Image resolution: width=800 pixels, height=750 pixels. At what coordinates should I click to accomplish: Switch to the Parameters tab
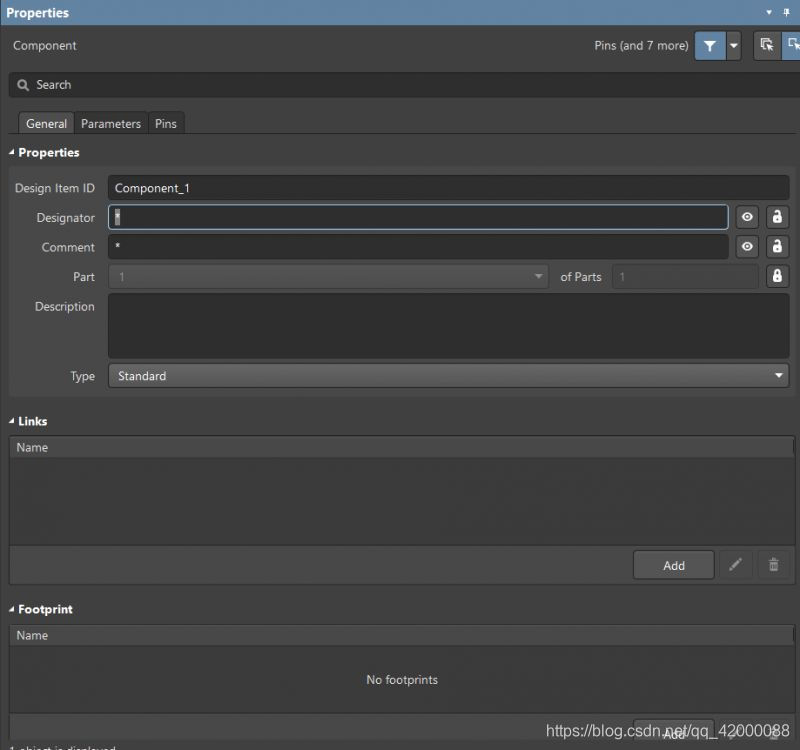(x=111, y=124)
